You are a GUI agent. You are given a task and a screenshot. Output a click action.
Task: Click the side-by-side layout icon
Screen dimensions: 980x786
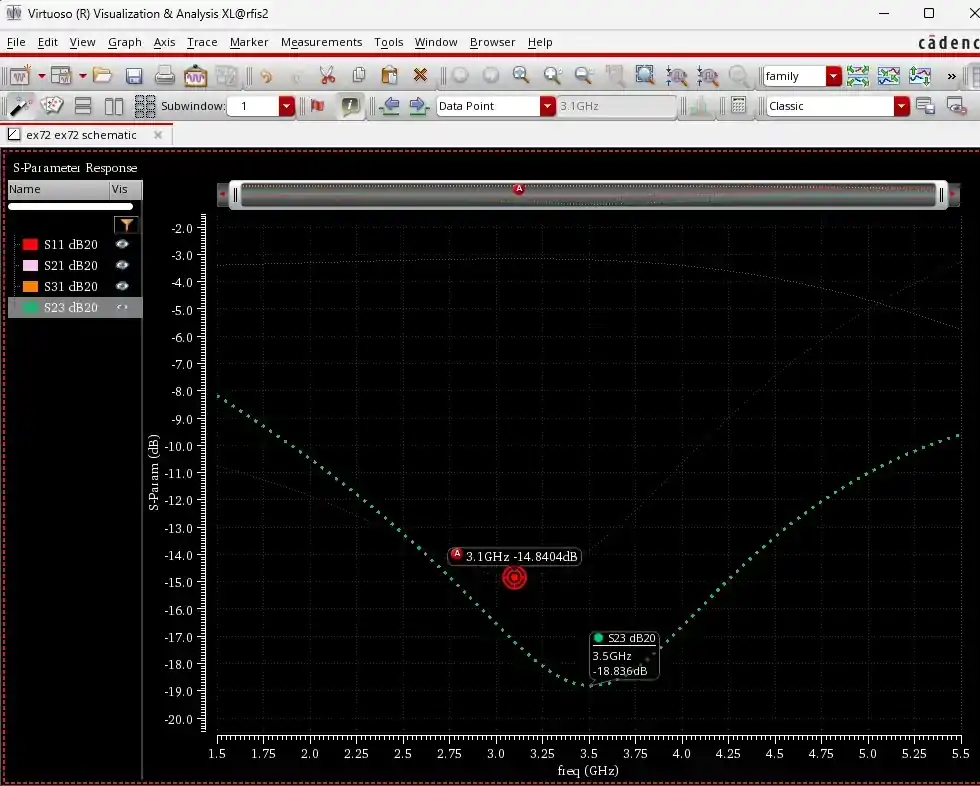[x=114, y=106]
